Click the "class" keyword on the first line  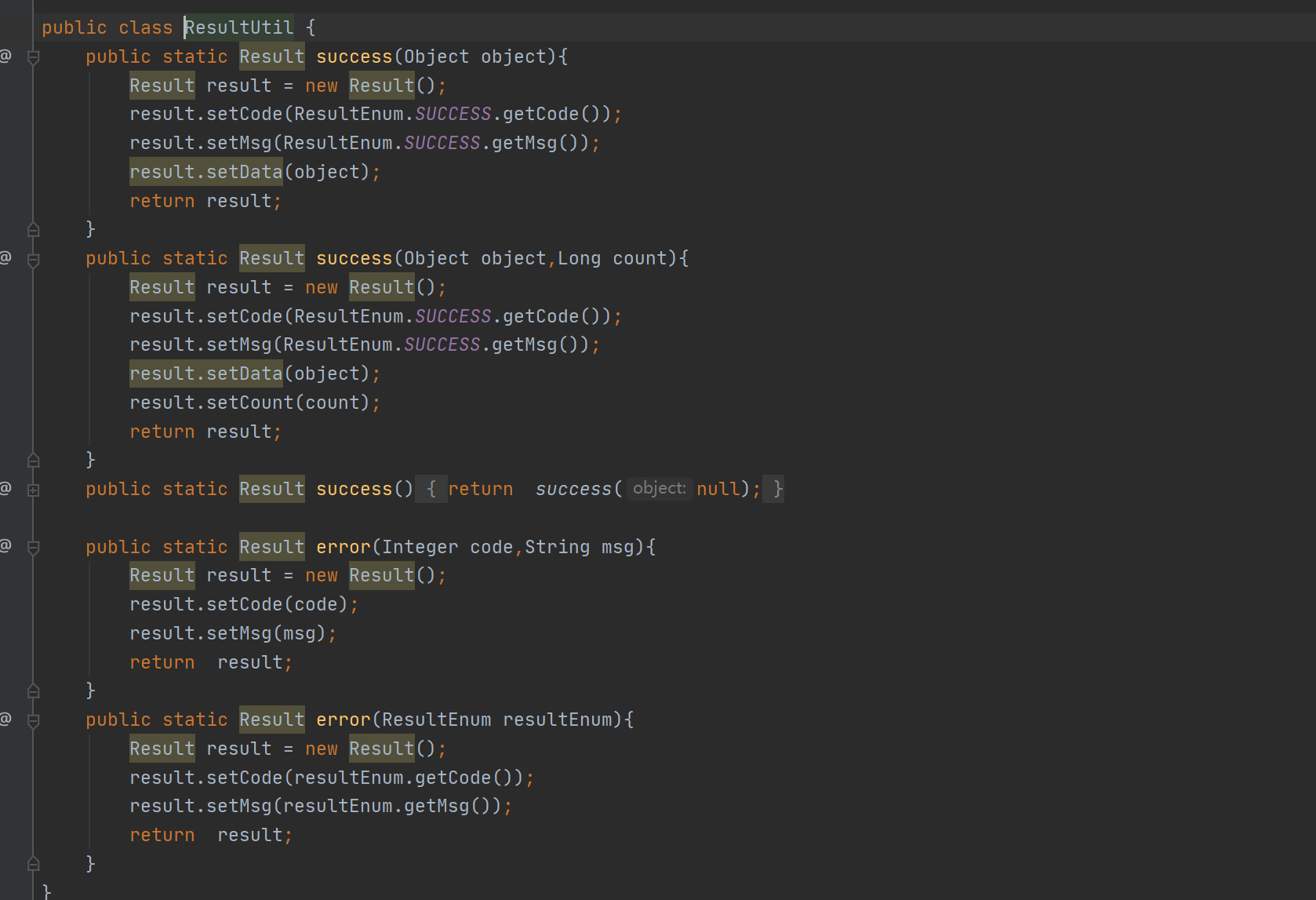click(x=145, y=27)
